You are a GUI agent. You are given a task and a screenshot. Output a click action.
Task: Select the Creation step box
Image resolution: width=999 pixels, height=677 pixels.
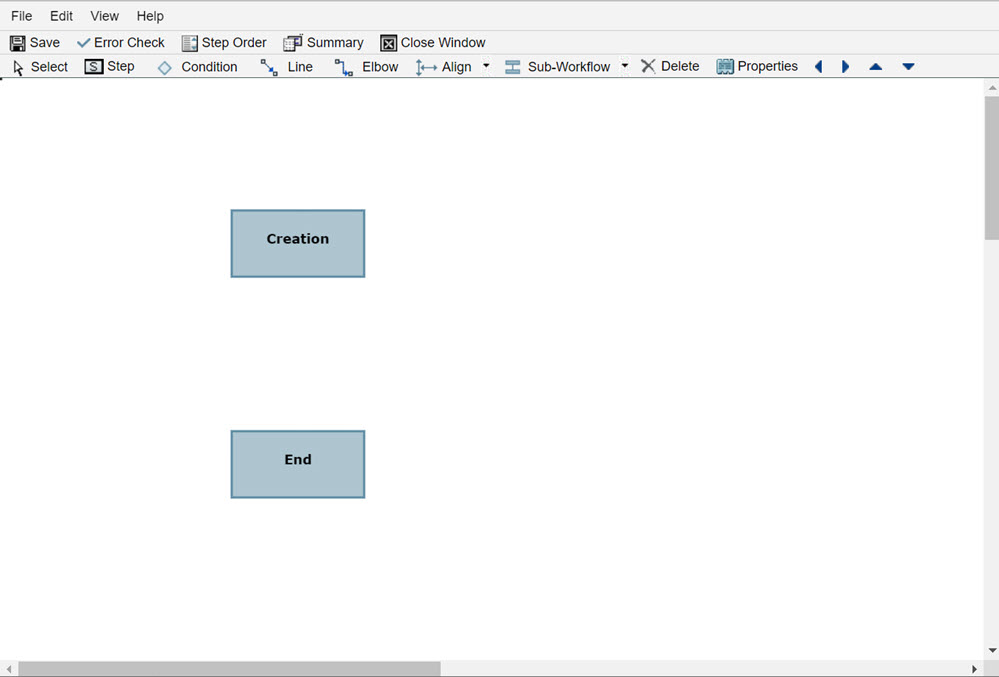(297, 243)
